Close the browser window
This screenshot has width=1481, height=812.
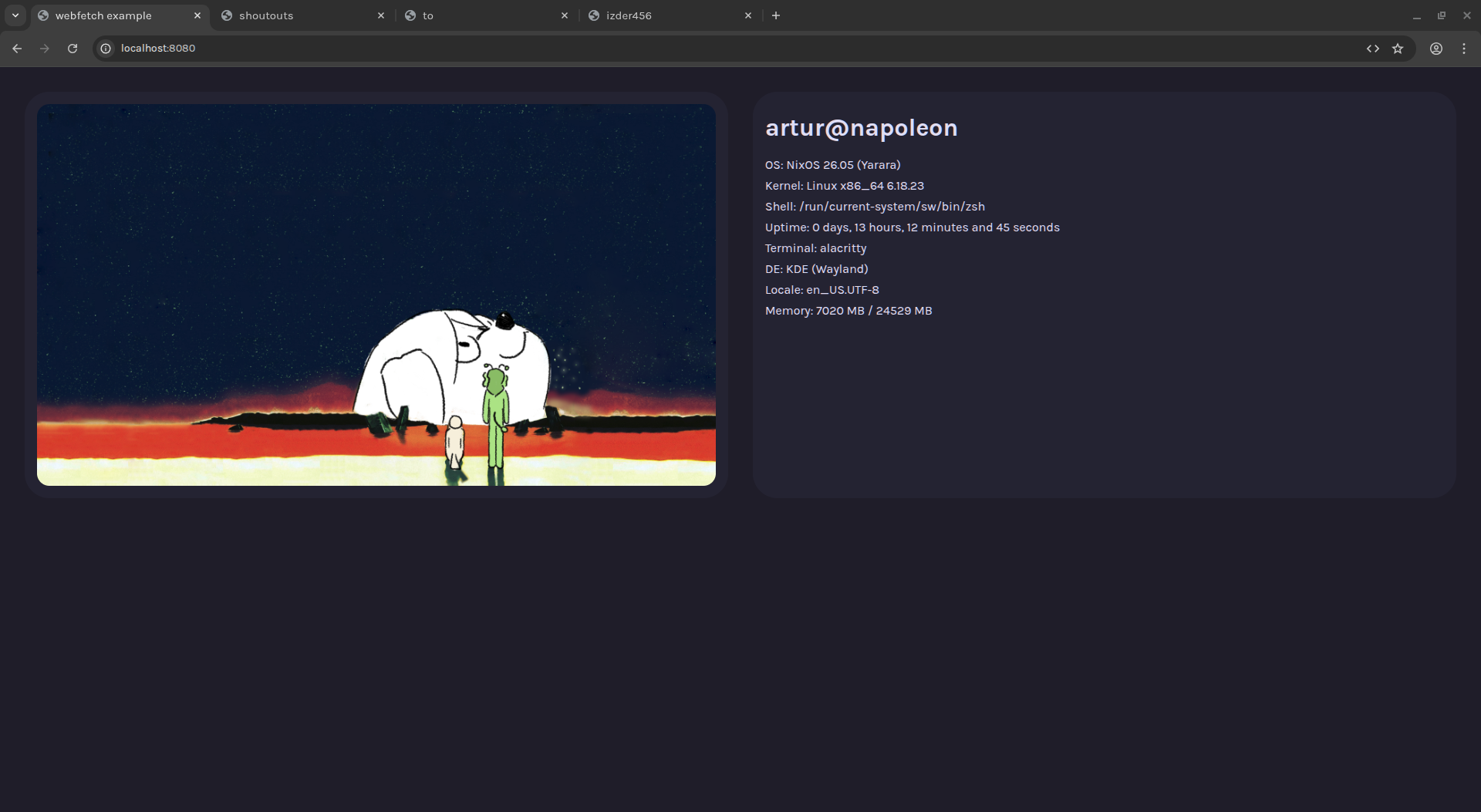tap(1467, 15)
